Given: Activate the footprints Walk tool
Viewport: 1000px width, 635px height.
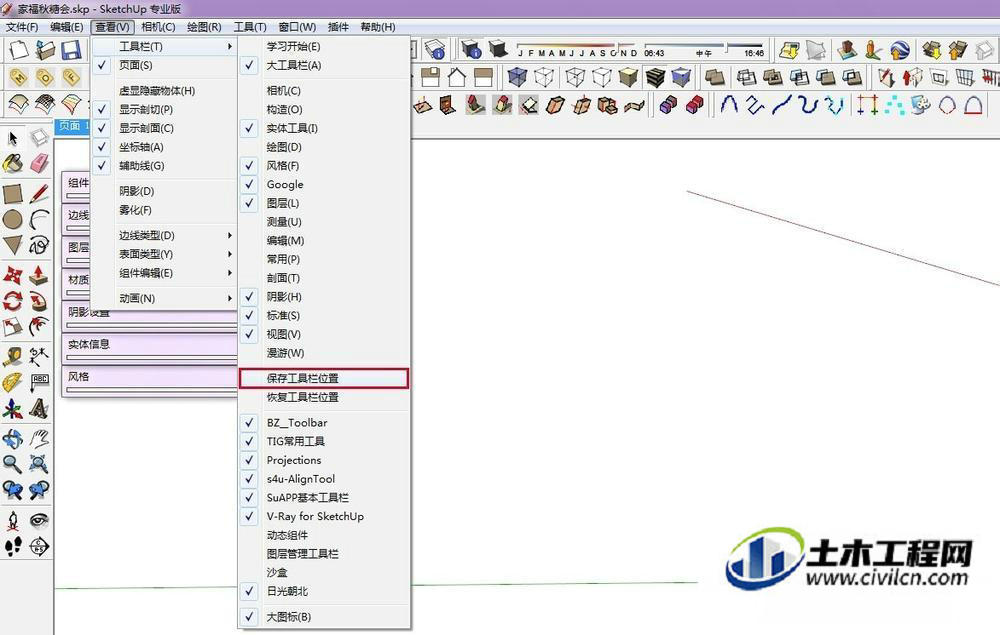Looking at the screenshot, I should tap(13, 546).
